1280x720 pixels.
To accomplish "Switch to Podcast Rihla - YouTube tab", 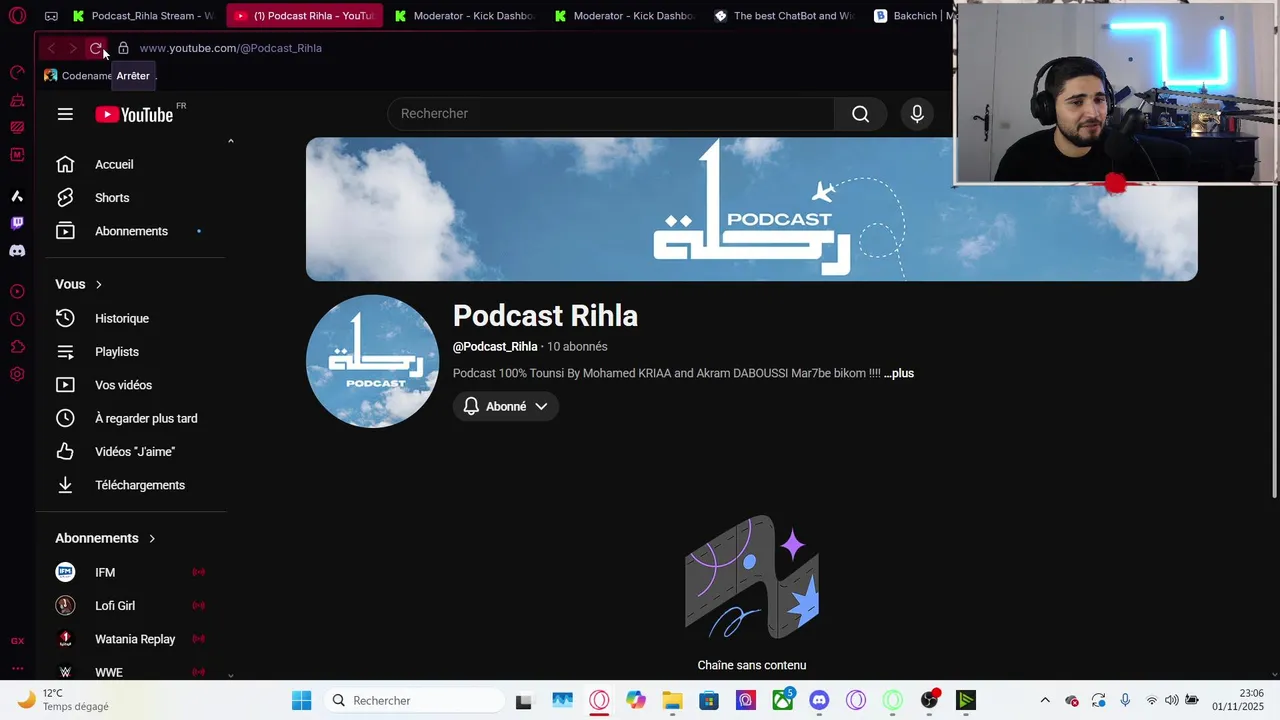I will [304, 16].
